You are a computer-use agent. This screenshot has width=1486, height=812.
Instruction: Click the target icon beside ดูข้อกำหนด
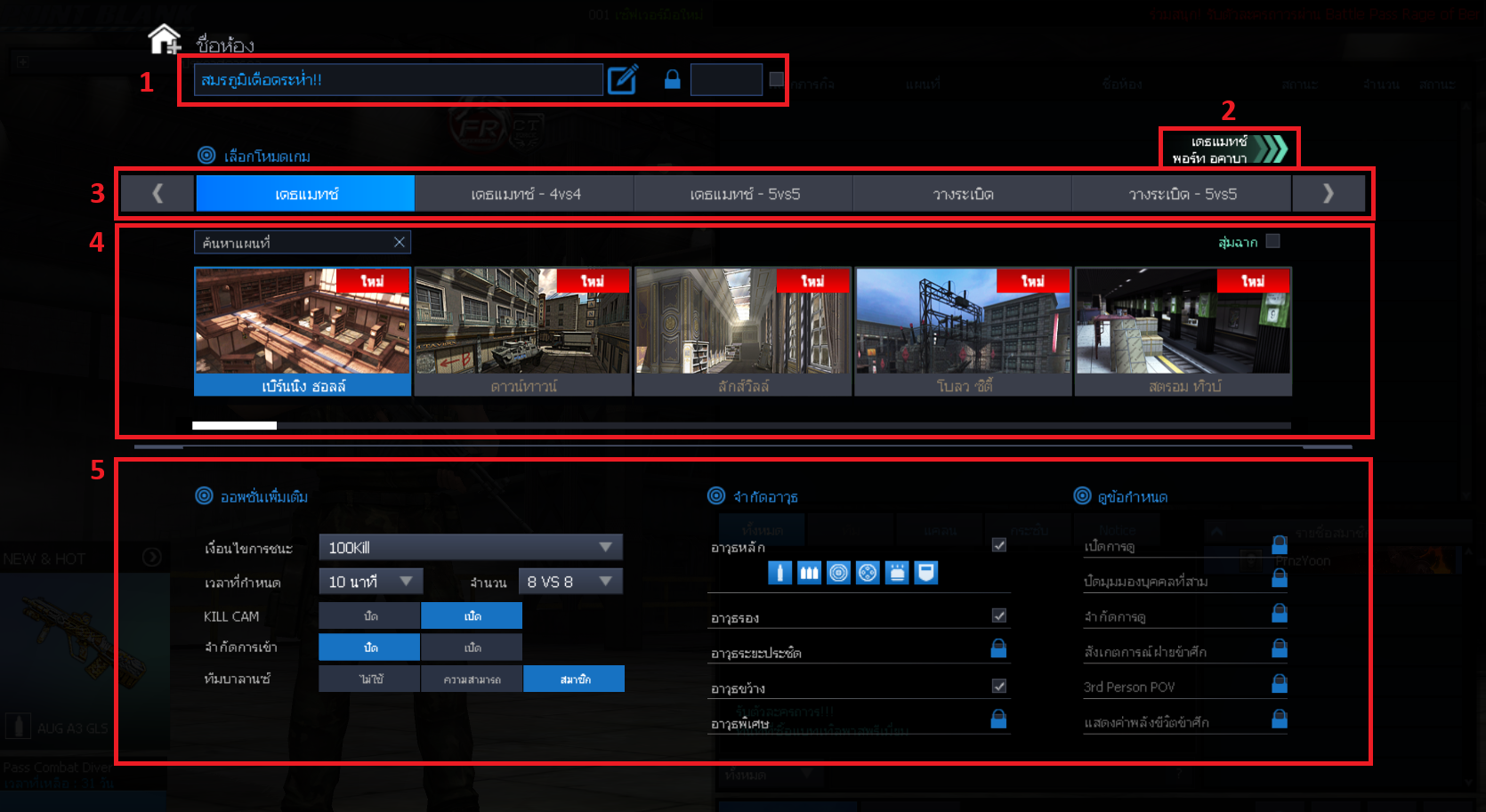[1082, 495]
